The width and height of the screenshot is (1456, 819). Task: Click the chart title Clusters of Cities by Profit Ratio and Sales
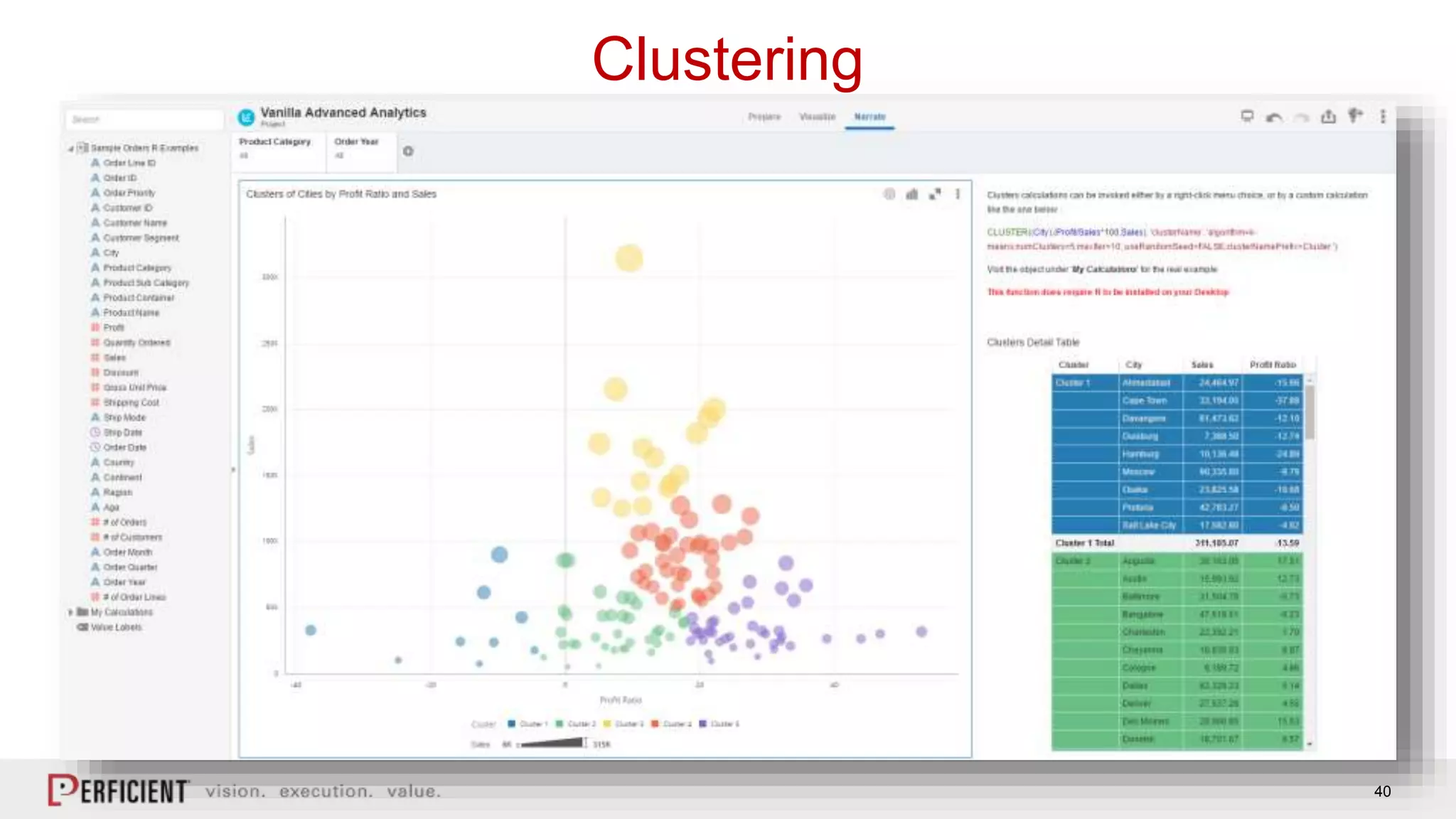click(341, 194)
